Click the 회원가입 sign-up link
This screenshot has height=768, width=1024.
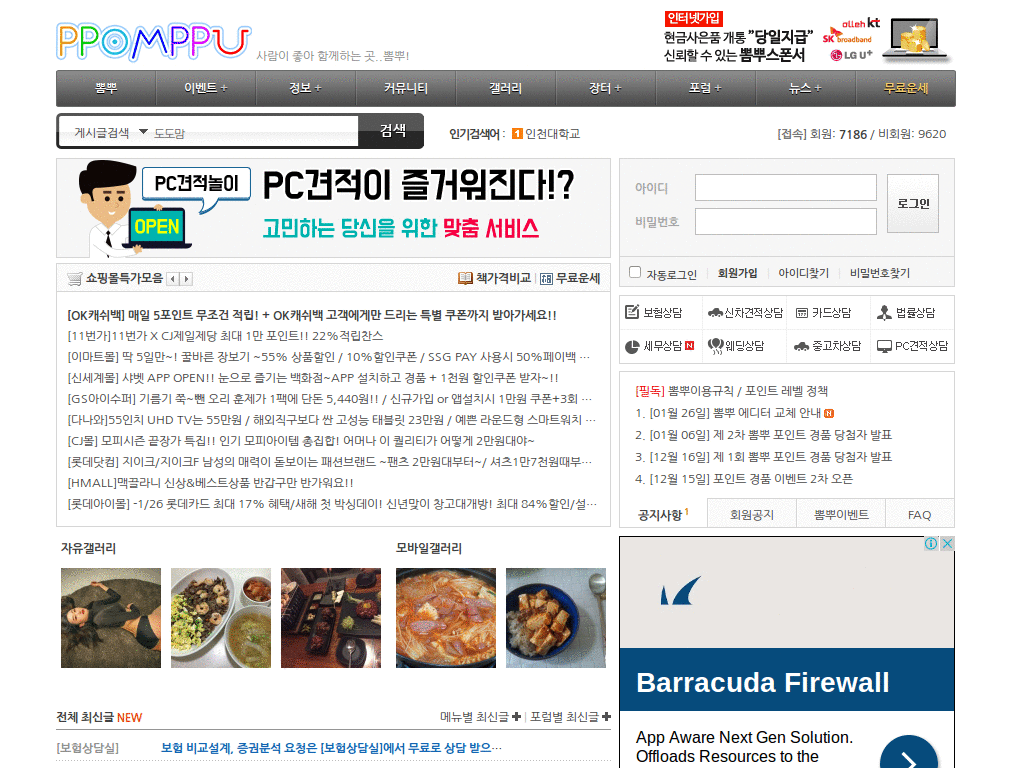737,273
